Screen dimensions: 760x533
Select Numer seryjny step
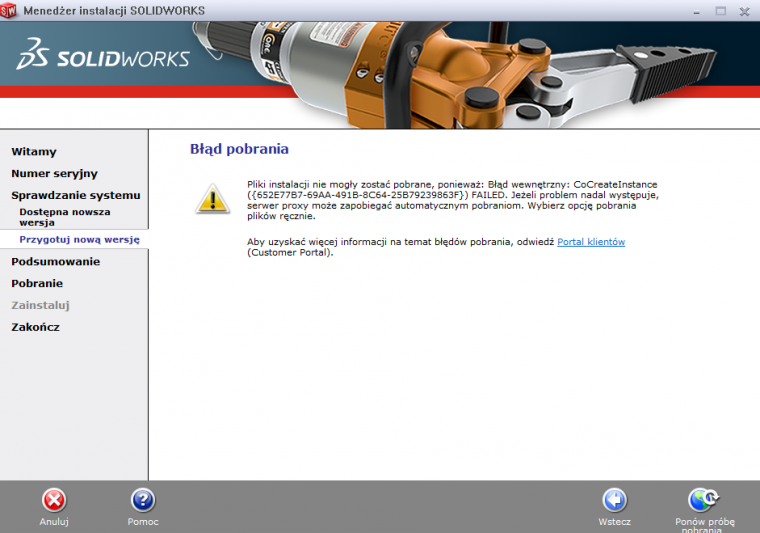point(54,173)
